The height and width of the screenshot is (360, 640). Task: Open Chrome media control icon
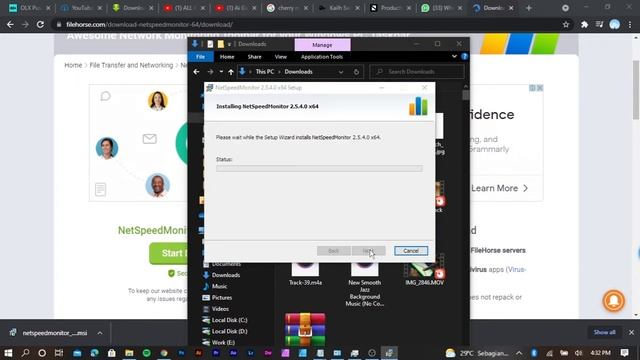pos(599,24)
